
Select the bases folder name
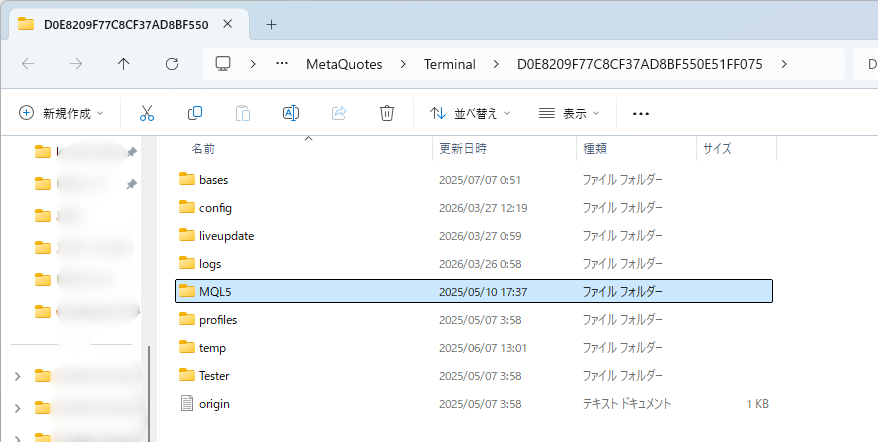(x=213, y=180)
